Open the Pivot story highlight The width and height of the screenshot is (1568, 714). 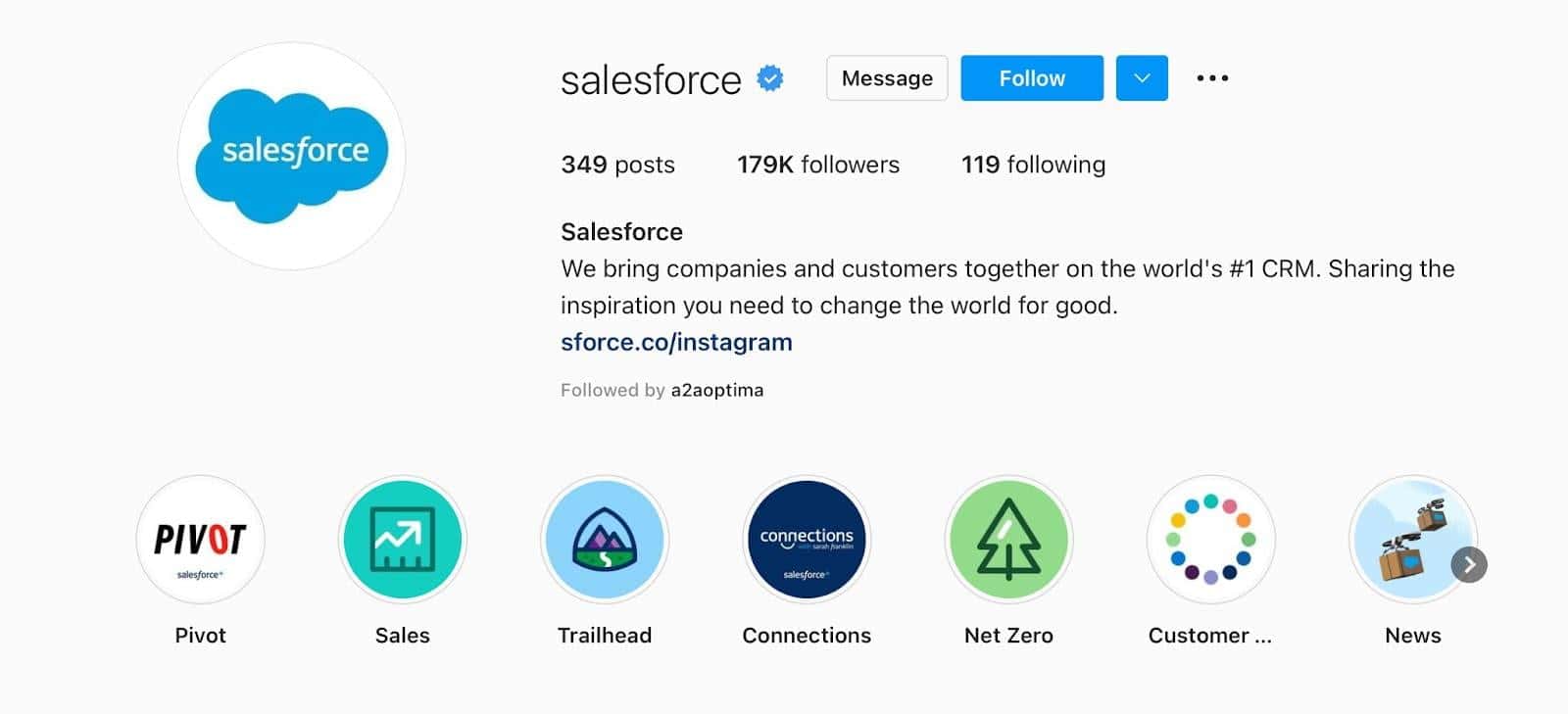[200, 540]
